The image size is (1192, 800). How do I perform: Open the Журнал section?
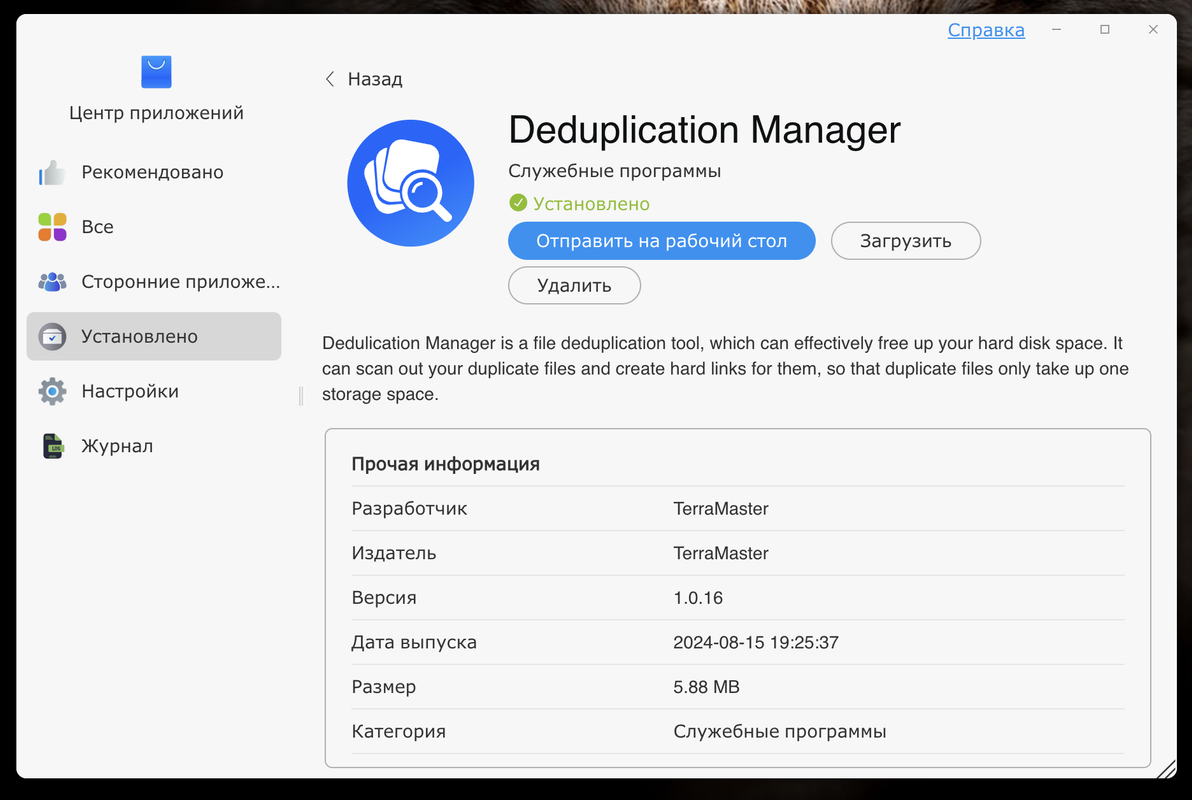(x=154, y=446)
